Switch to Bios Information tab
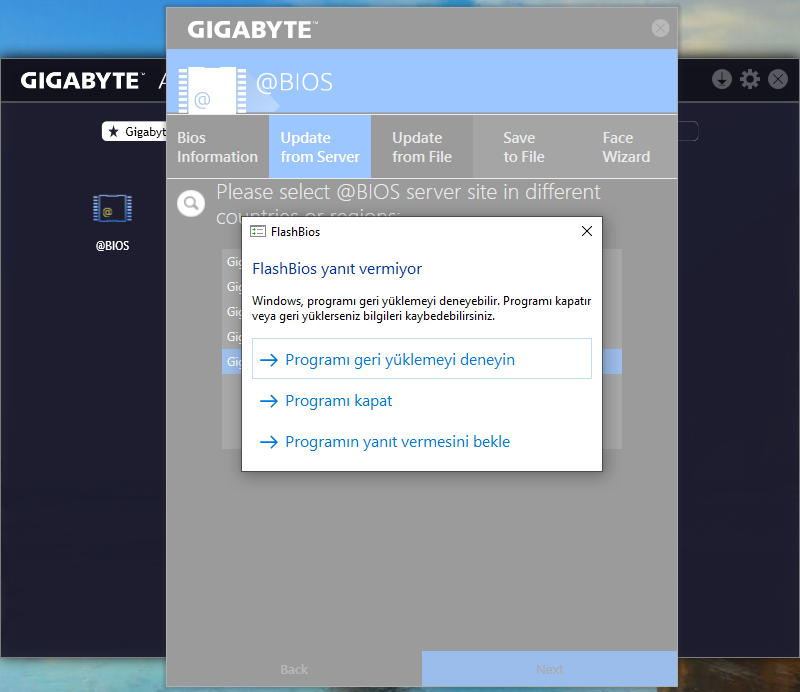This screenshot has height=692, width=800. [x=218, y=147]
